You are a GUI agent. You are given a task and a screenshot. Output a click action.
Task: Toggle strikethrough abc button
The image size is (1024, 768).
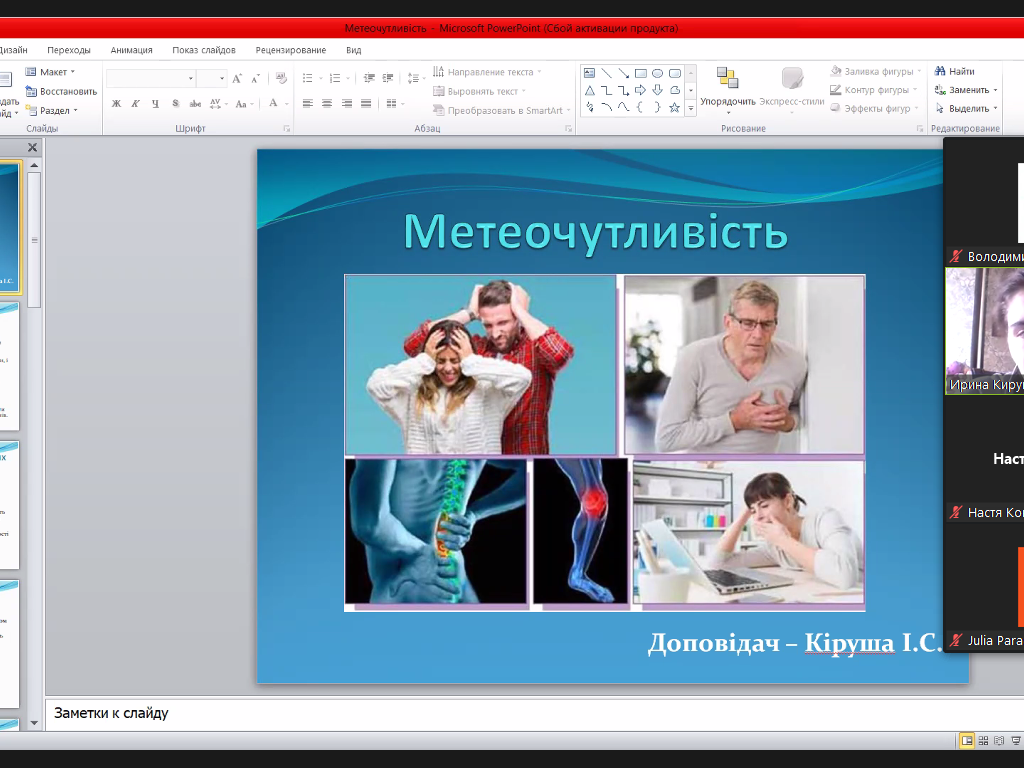pyautogui.click(x=195, y=103)
